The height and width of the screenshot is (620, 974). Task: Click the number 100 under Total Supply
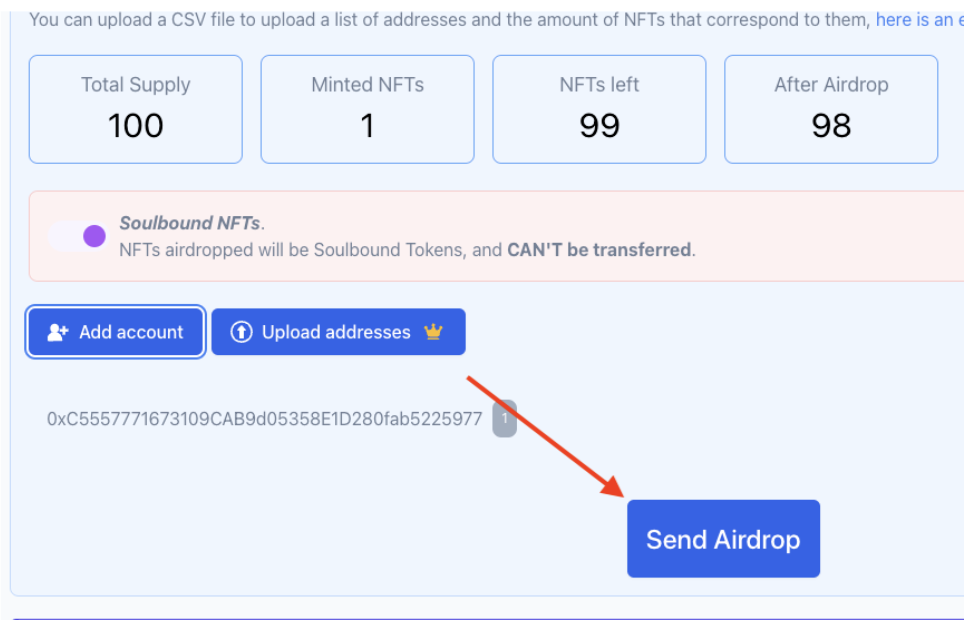[135, 125]
